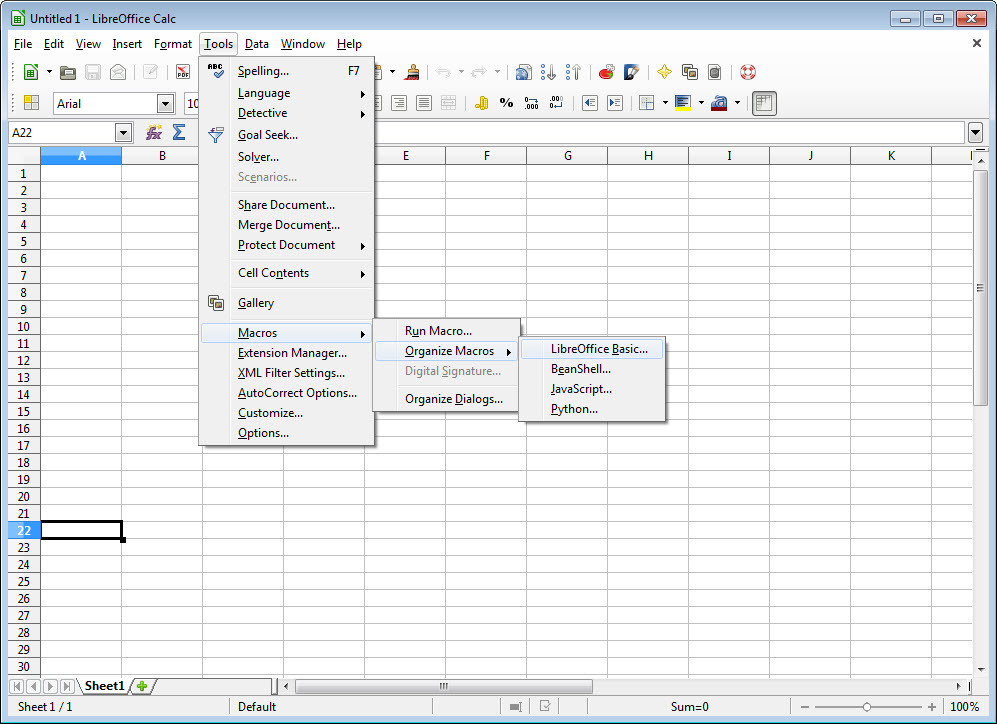Viewport: 997px width, 724px height.
Task: Apply Percent number format
Action: [x=506, y=103]
